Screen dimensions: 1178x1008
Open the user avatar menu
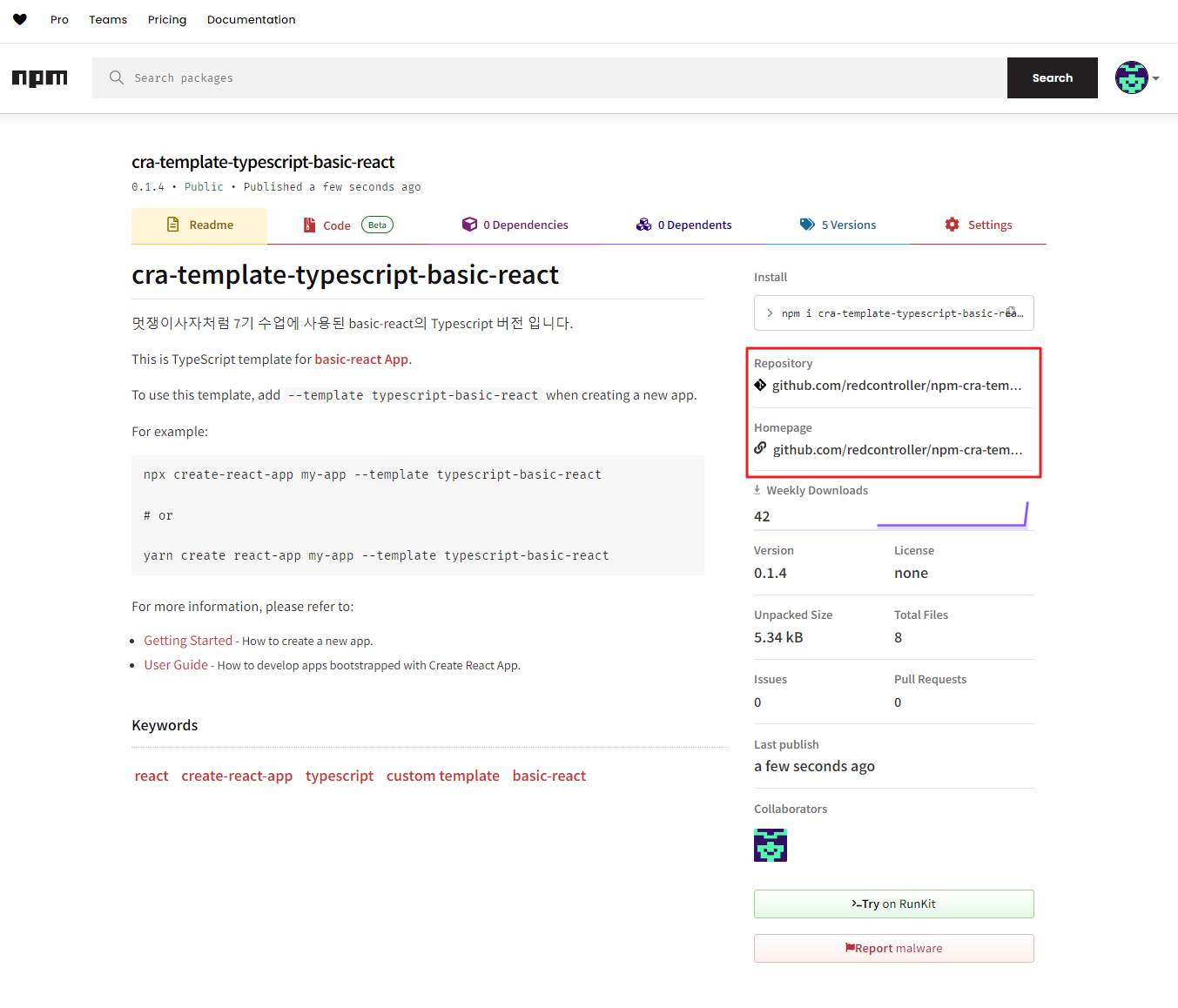click(x=1132, y=77)
